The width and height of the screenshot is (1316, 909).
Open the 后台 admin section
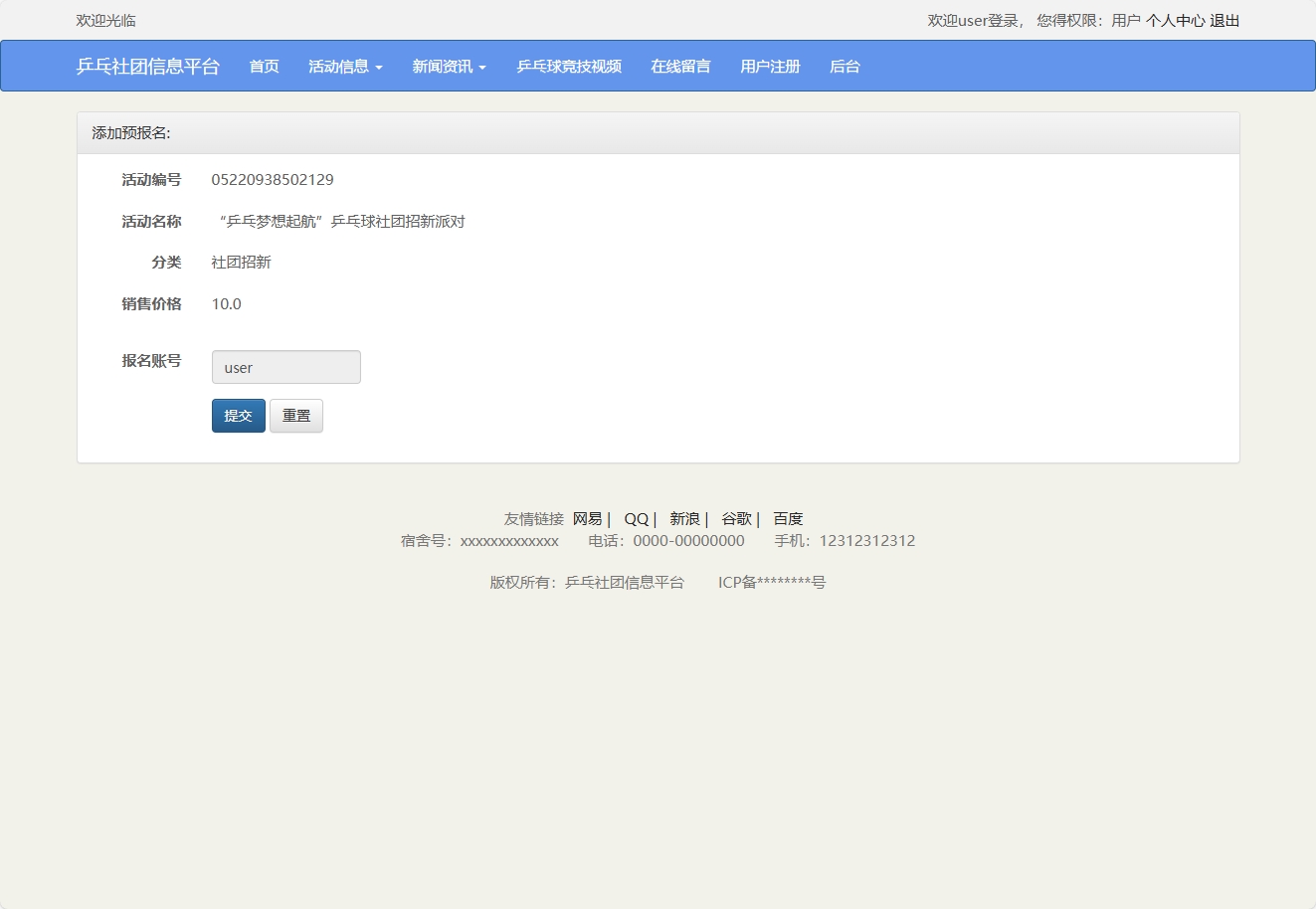tap(844, 66)
